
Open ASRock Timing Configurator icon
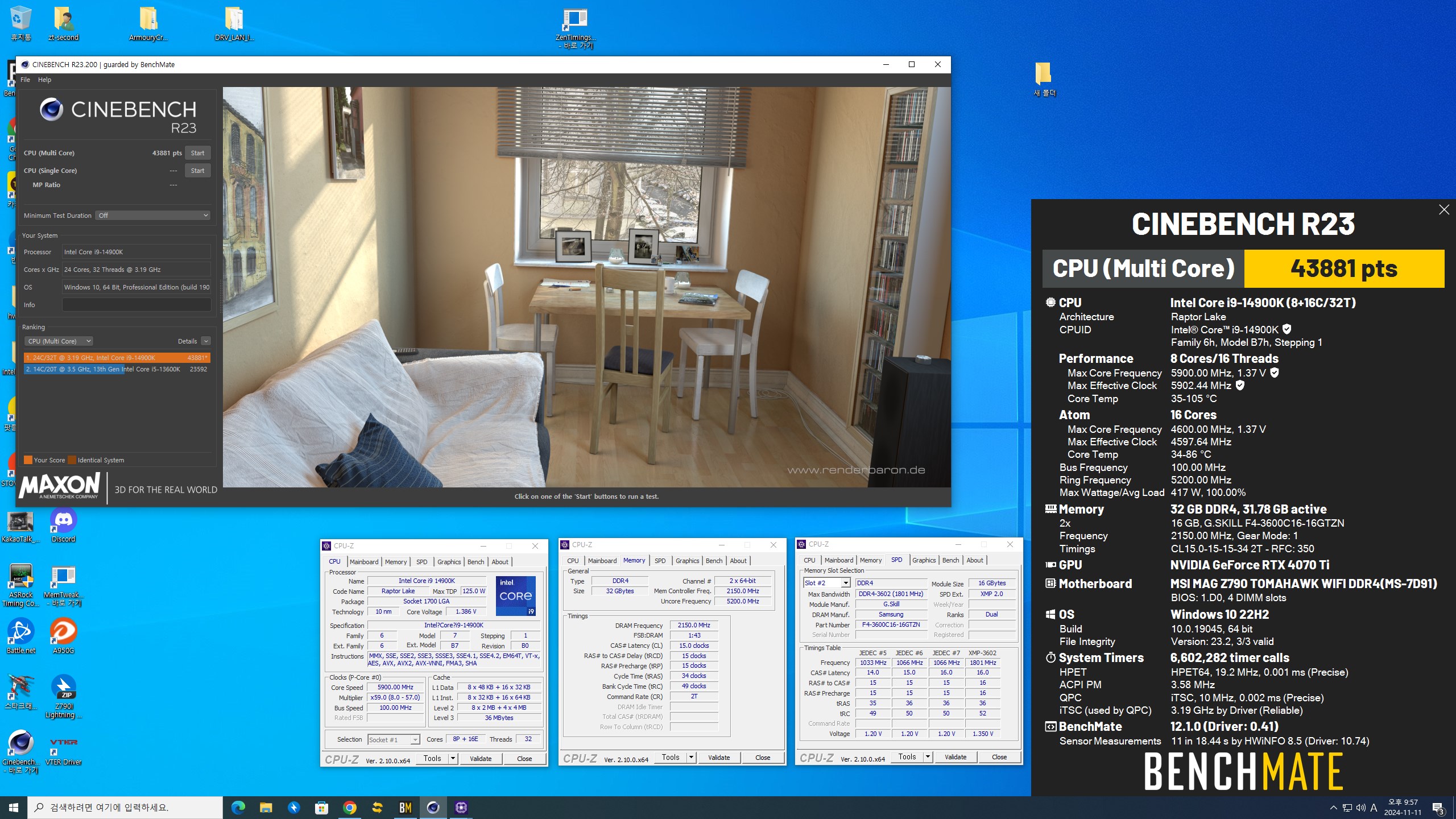click(20, 585)
